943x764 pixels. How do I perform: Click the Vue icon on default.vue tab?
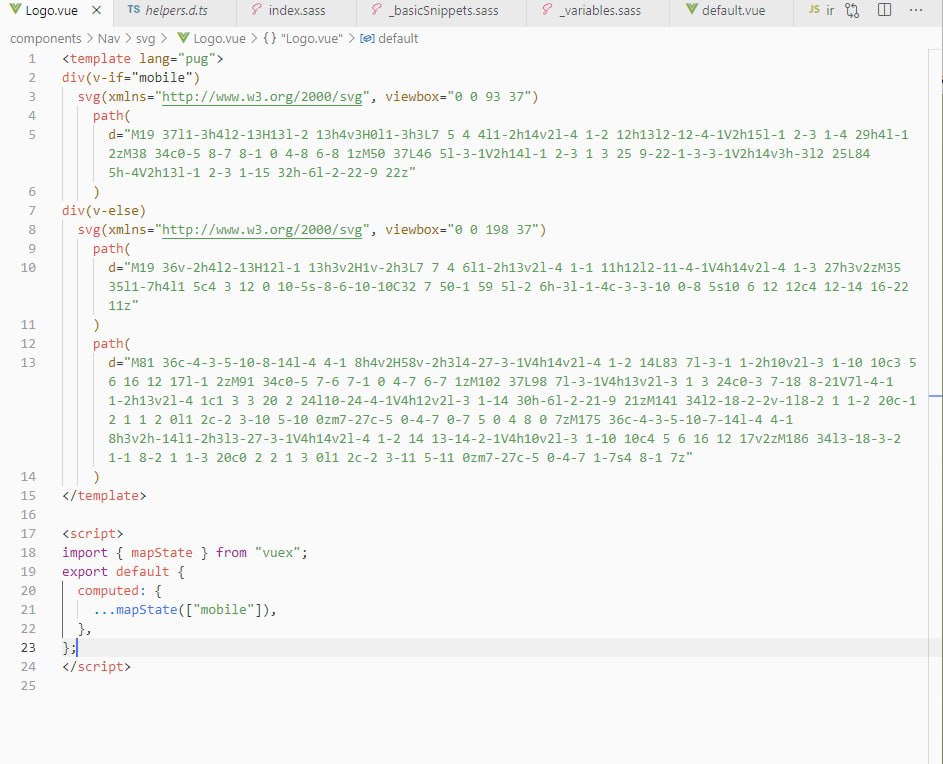click(x=692, y=10)
